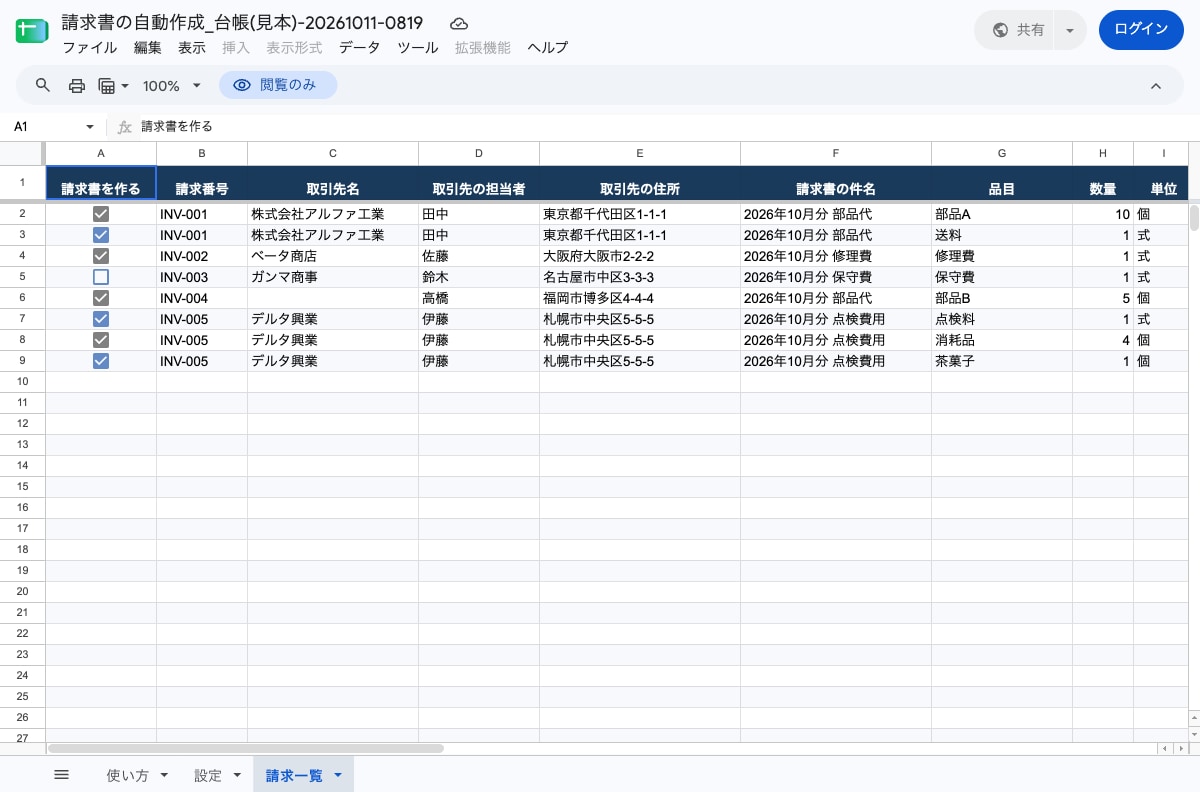
Task: Click the eye icon in view-only chip
Action: pos(241,86)
